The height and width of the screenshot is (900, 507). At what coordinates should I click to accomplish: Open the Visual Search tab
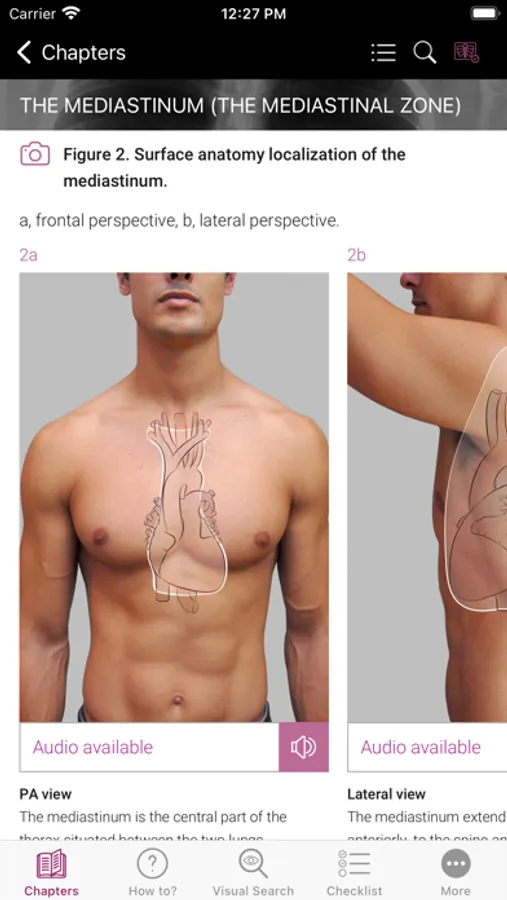pos(253,872)
